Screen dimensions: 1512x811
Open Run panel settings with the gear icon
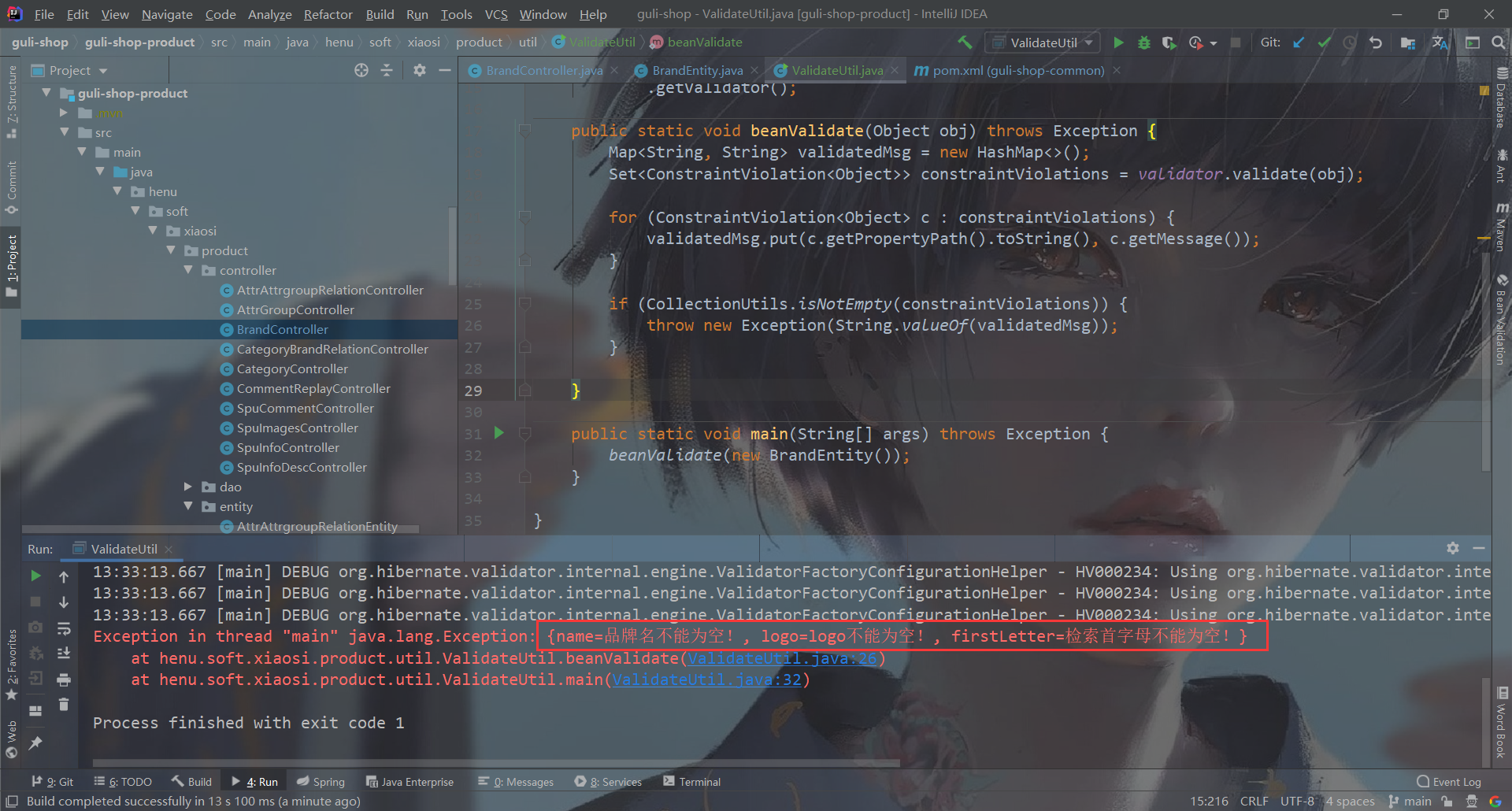tap(1453, 548)
